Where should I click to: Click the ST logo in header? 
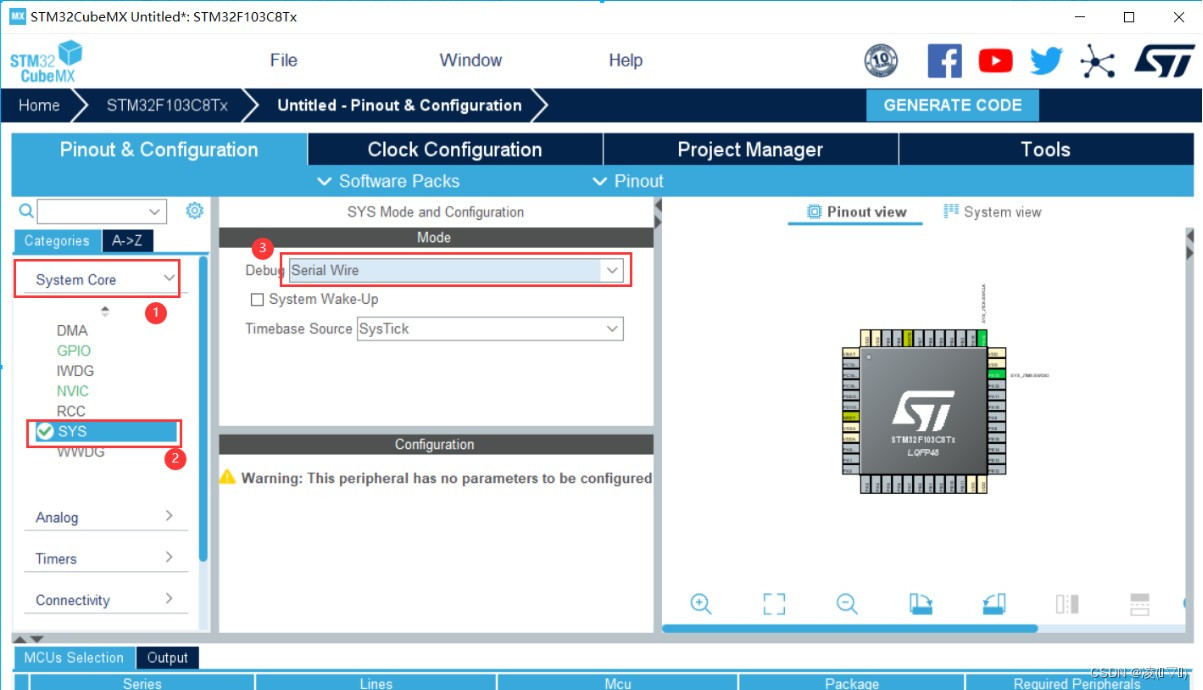click(x=1163, y=62)
